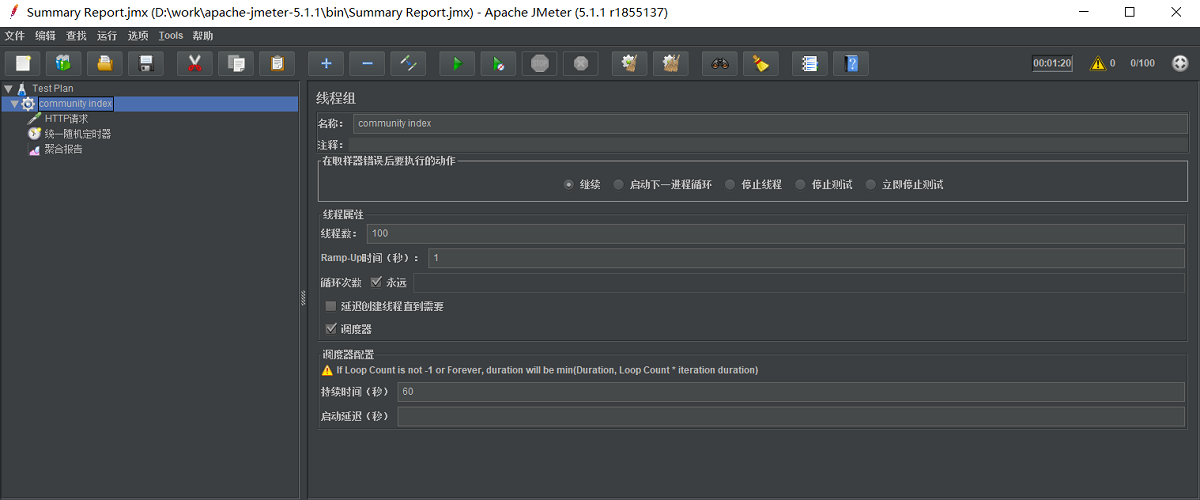This screenshot has width=1200, height=500.
Task: Click the 注释 comments field
Action: [769, 145]
